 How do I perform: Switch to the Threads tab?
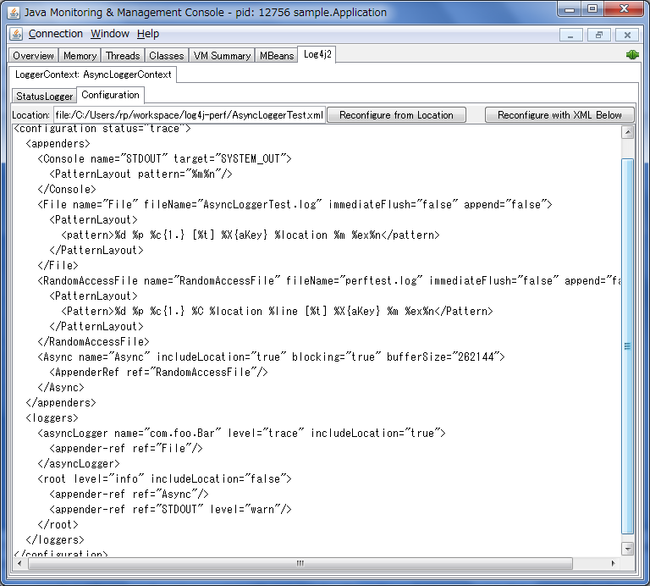click(x=122, y=56)
